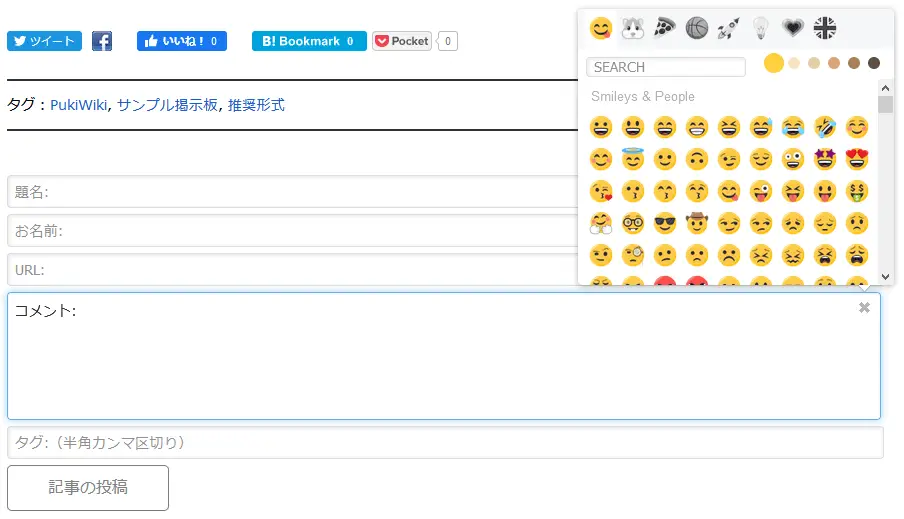This screenshot has width=904, height=519.
Task: Select the darkest skin tone swatch
Action: pos(874,63)
